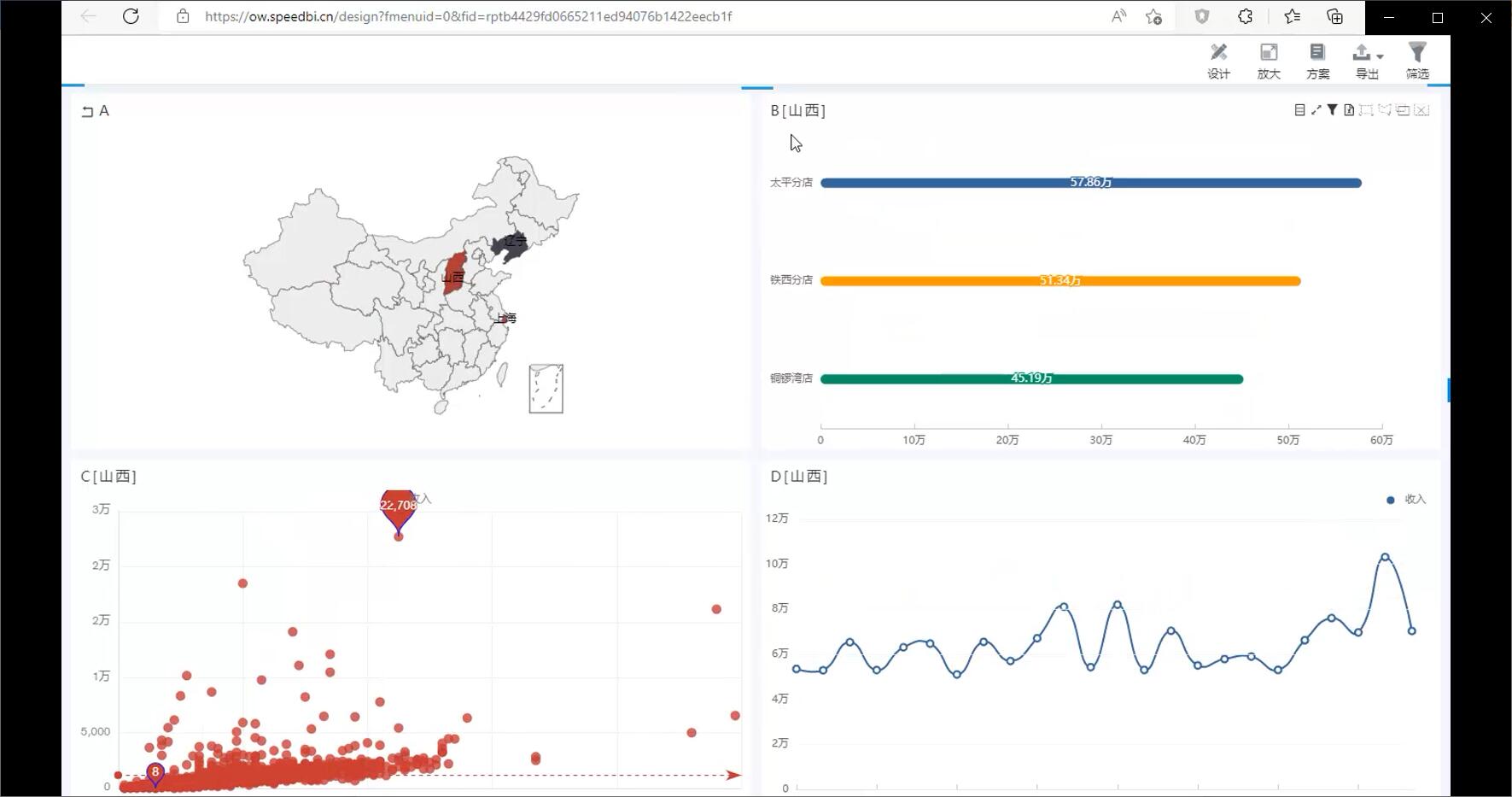Viewport: 1512px width, 797px height.
Task: Activate rectangle selection tool in chart B
Action: coord(1366,110)
